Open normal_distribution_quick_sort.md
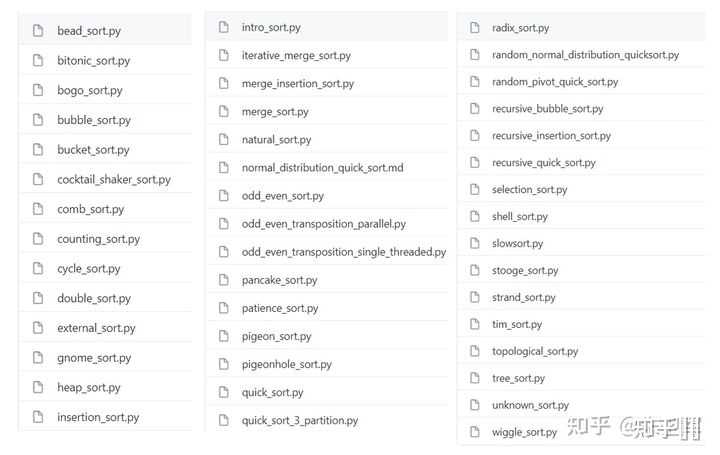Image resolution: width=720 pixels, height=455 pixels. tap(322, 167)
